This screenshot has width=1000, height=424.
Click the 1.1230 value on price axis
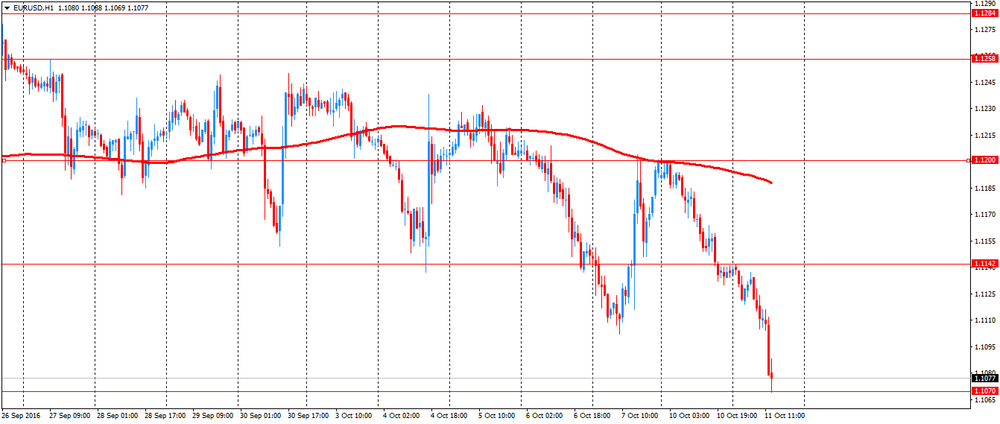[983, 109]
